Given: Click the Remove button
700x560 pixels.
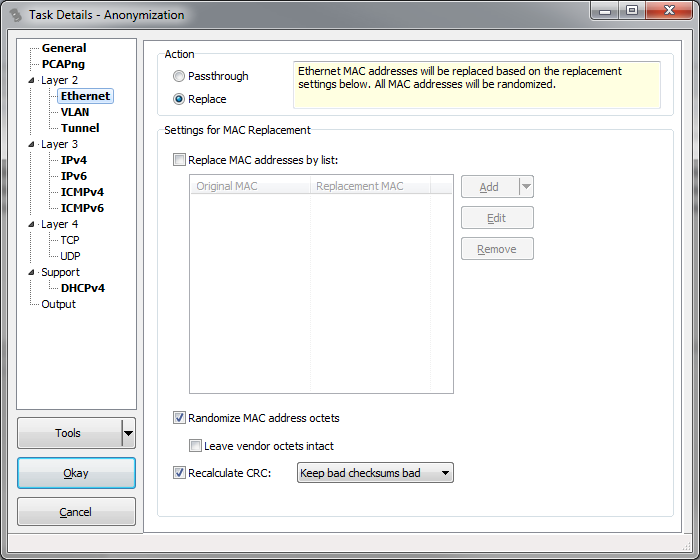Looking at the screenshot, I should pos(497,249).
